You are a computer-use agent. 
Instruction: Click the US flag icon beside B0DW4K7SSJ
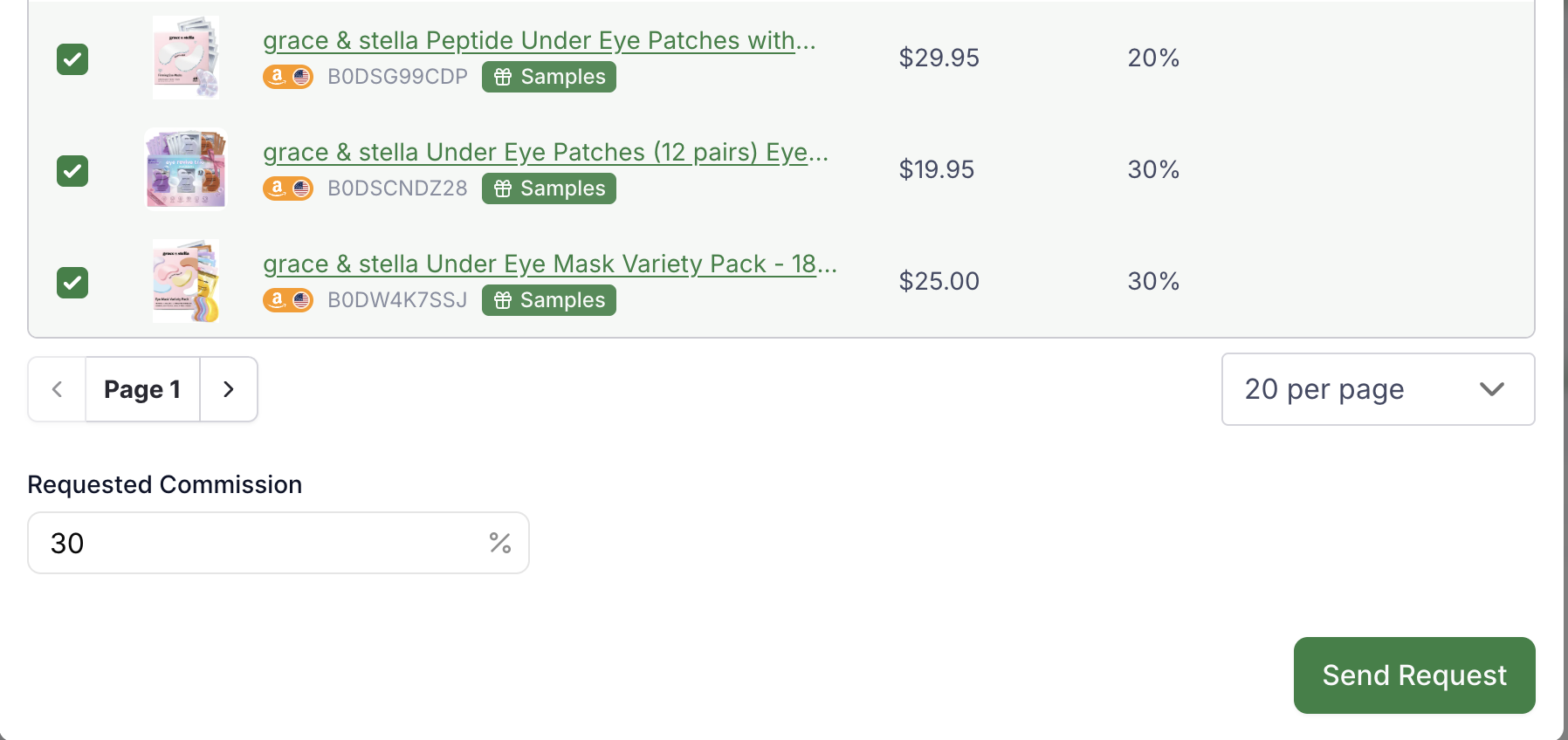click(300, 299)
